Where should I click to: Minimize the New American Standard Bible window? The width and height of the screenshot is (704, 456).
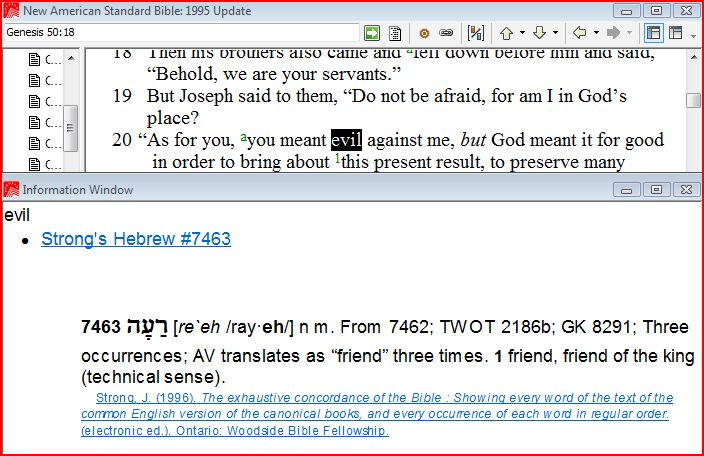click(627, 11)
